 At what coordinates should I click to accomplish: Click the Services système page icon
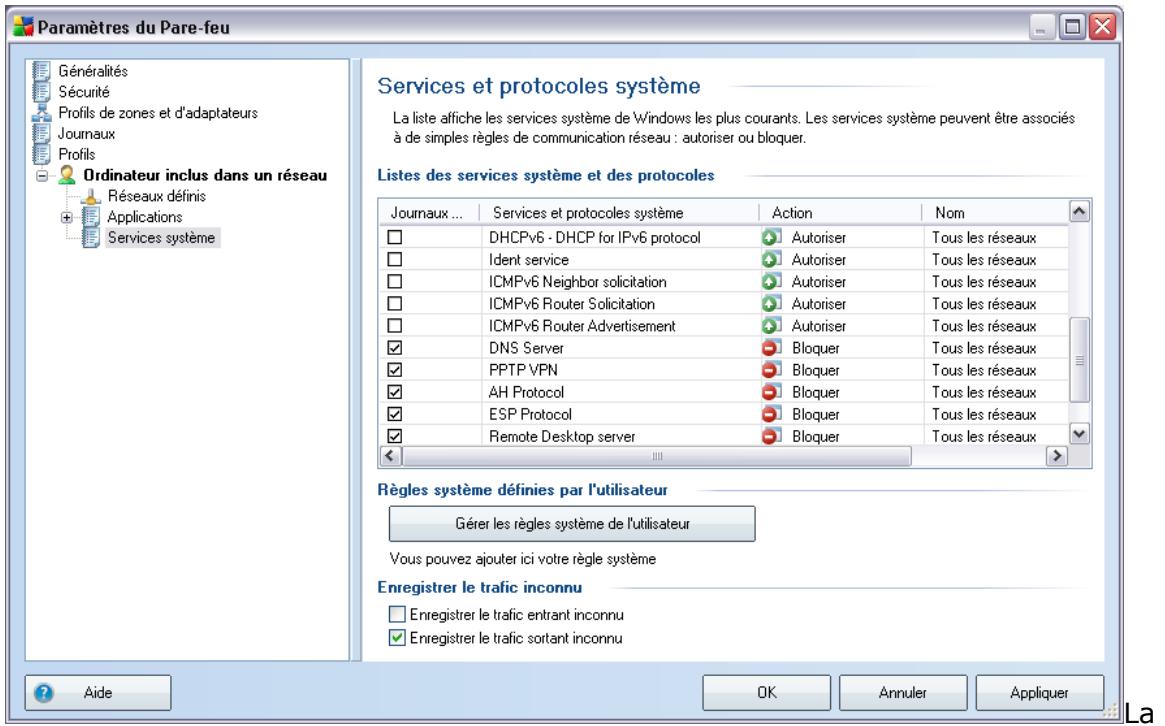point(91,238)
